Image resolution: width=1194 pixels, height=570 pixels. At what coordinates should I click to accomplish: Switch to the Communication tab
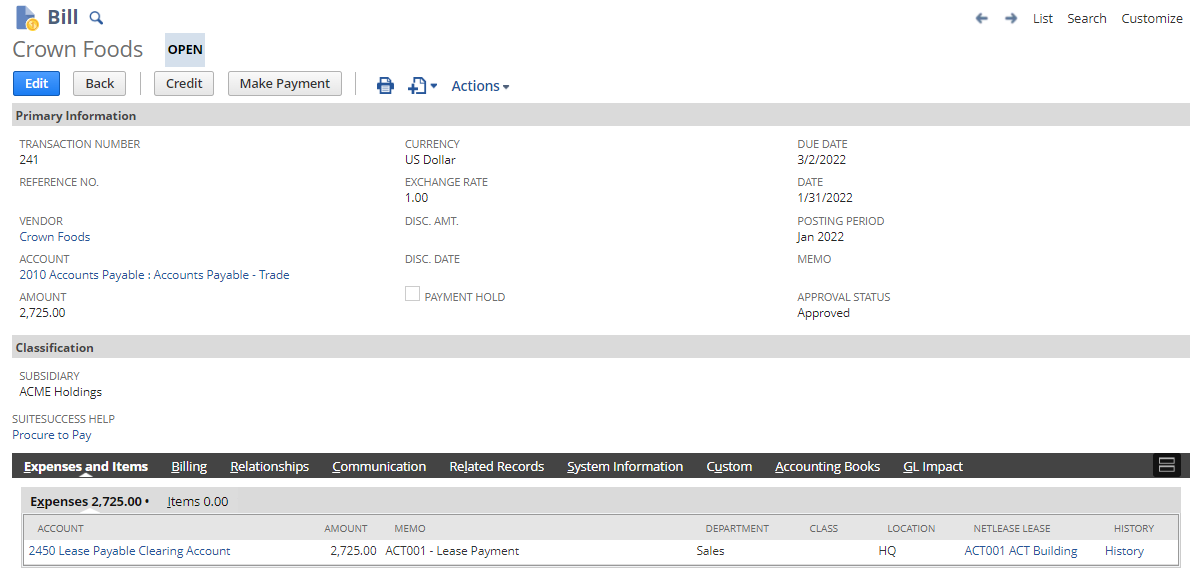379,467
